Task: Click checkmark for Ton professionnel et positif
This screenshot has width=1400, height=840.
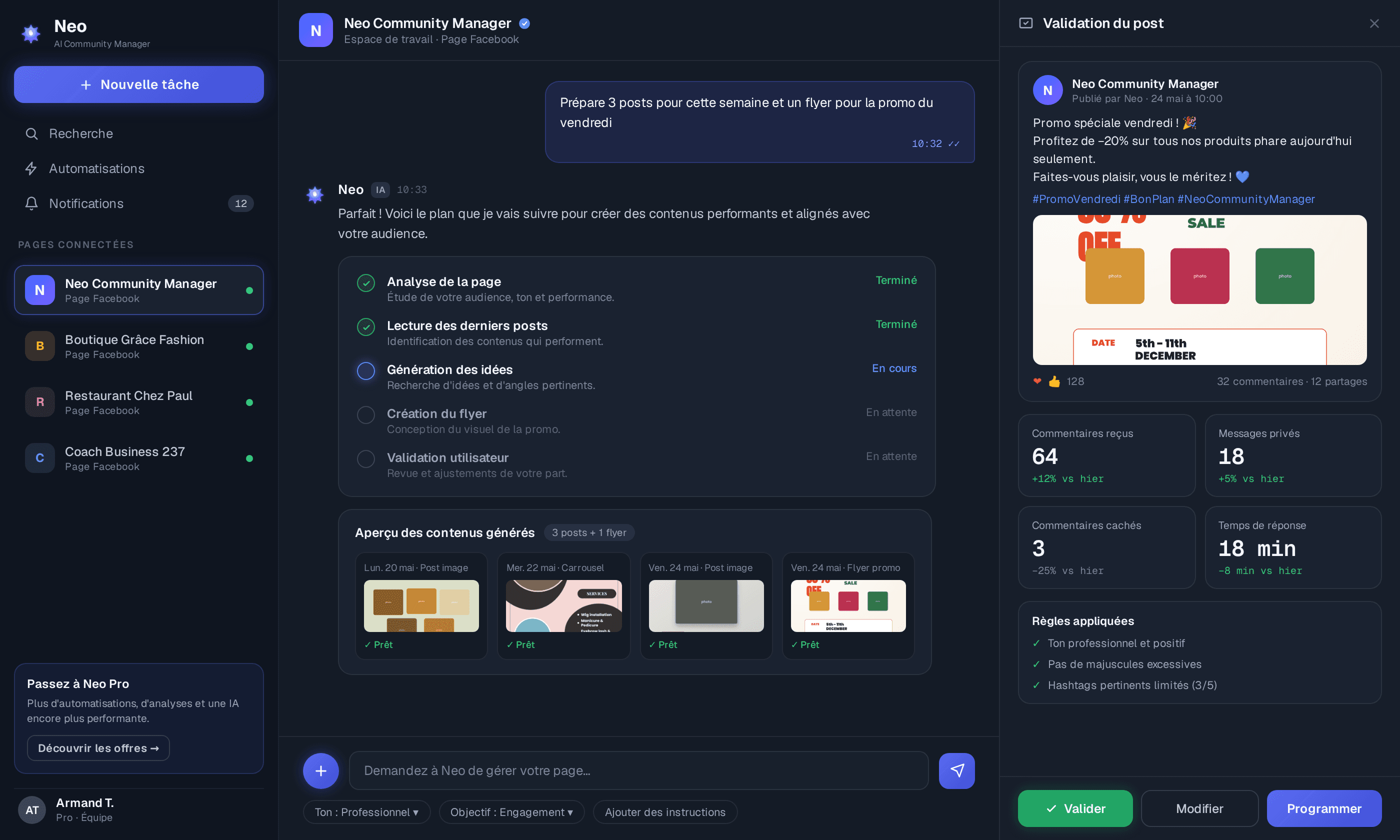Action: tap(1036, 643)
